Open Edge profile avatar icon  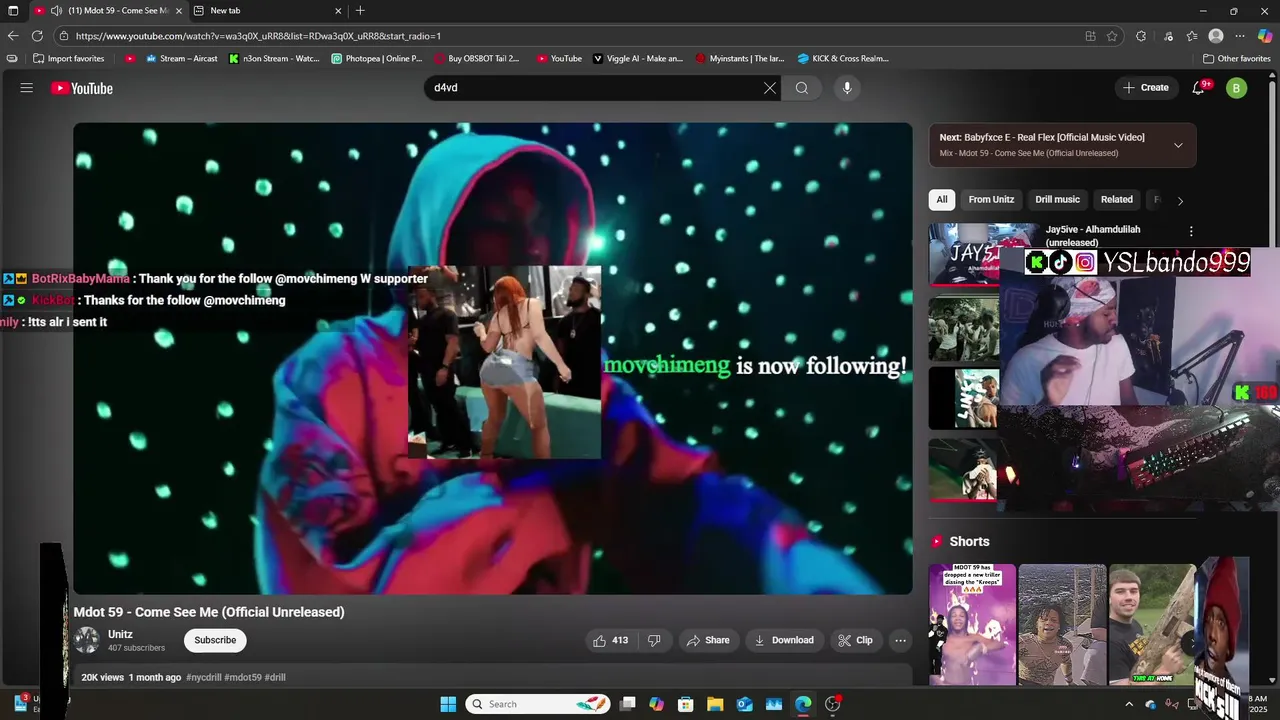click(x=1216, y=36)
